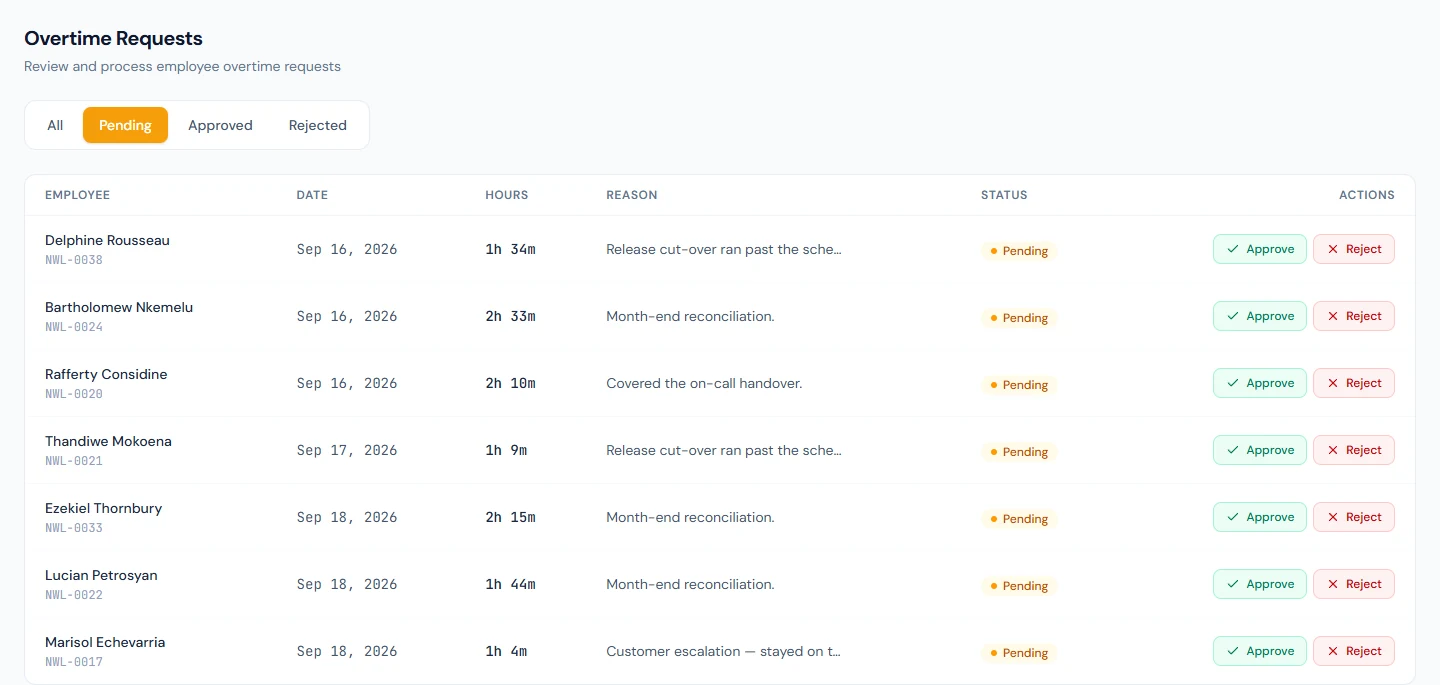
Task: Approve Rafferty Considine's overtime request
Action: pos(1260,383)
